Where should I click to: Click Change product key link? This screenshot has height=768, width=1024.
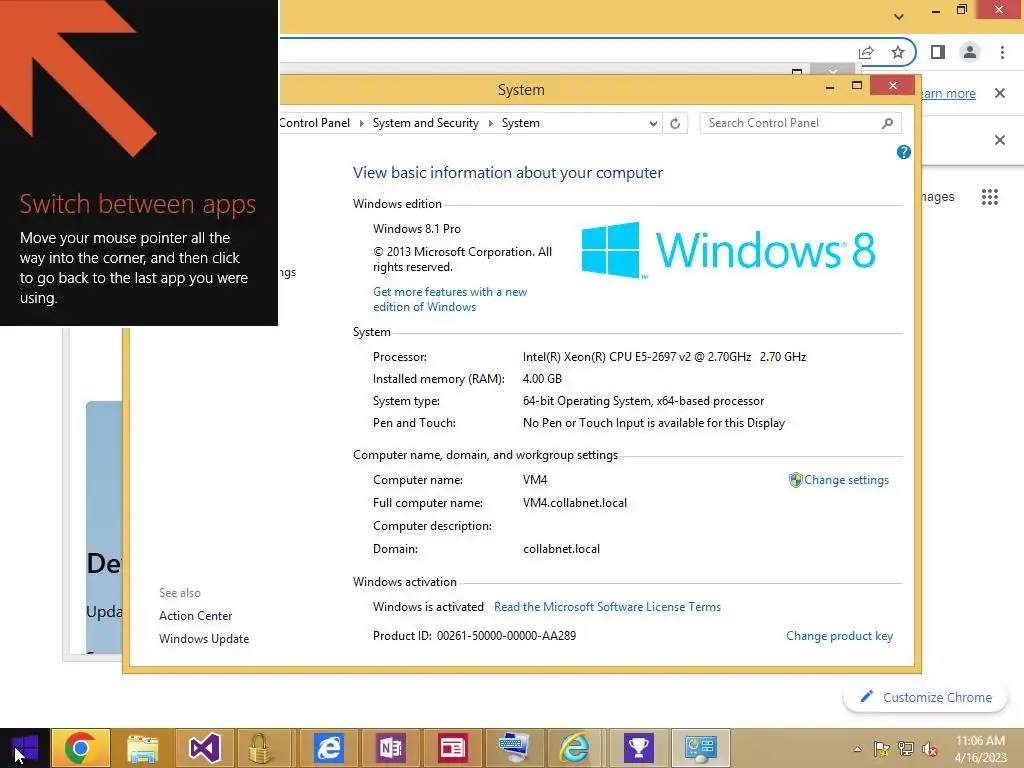pos(839,635)
